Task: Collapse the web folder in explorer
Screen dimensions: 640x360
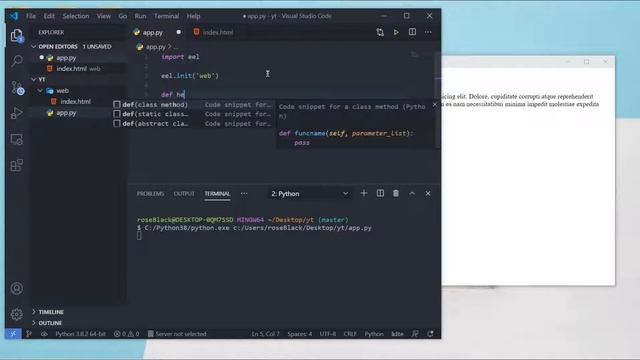Action: coord(40,91)
